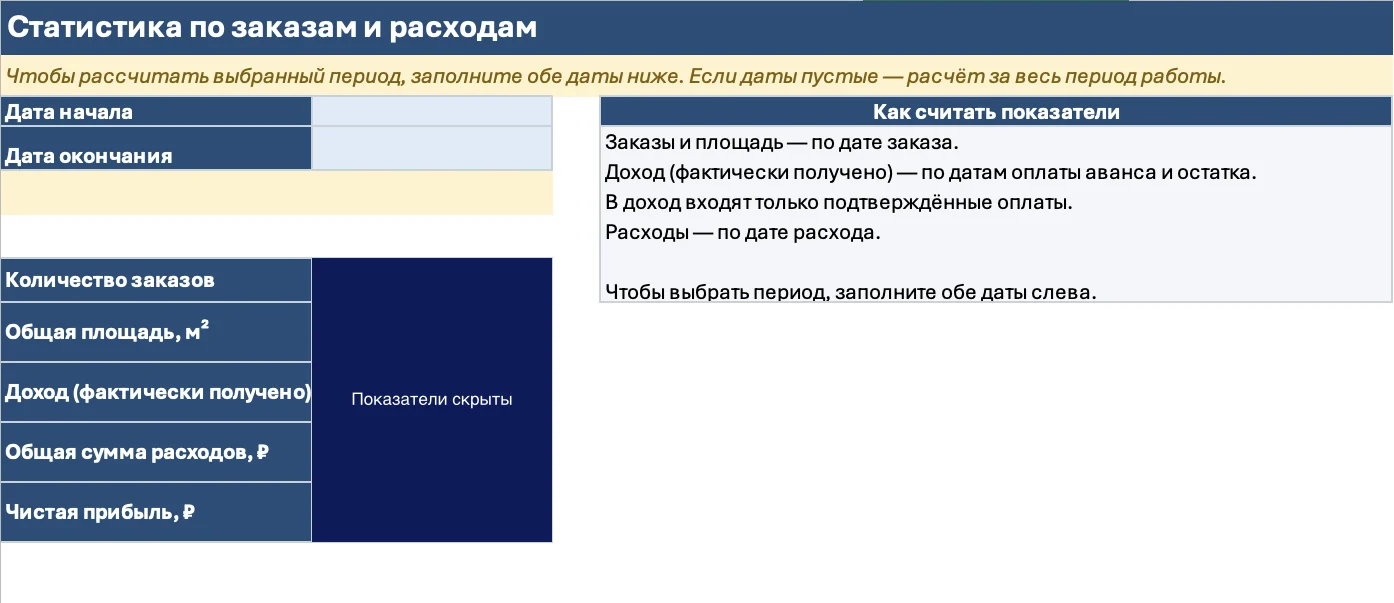Image resolution: width=1394 pixels, height=603 pixels.
Task: Click the 'Дата начала' label cell
Action: click(x=156, y=111)
